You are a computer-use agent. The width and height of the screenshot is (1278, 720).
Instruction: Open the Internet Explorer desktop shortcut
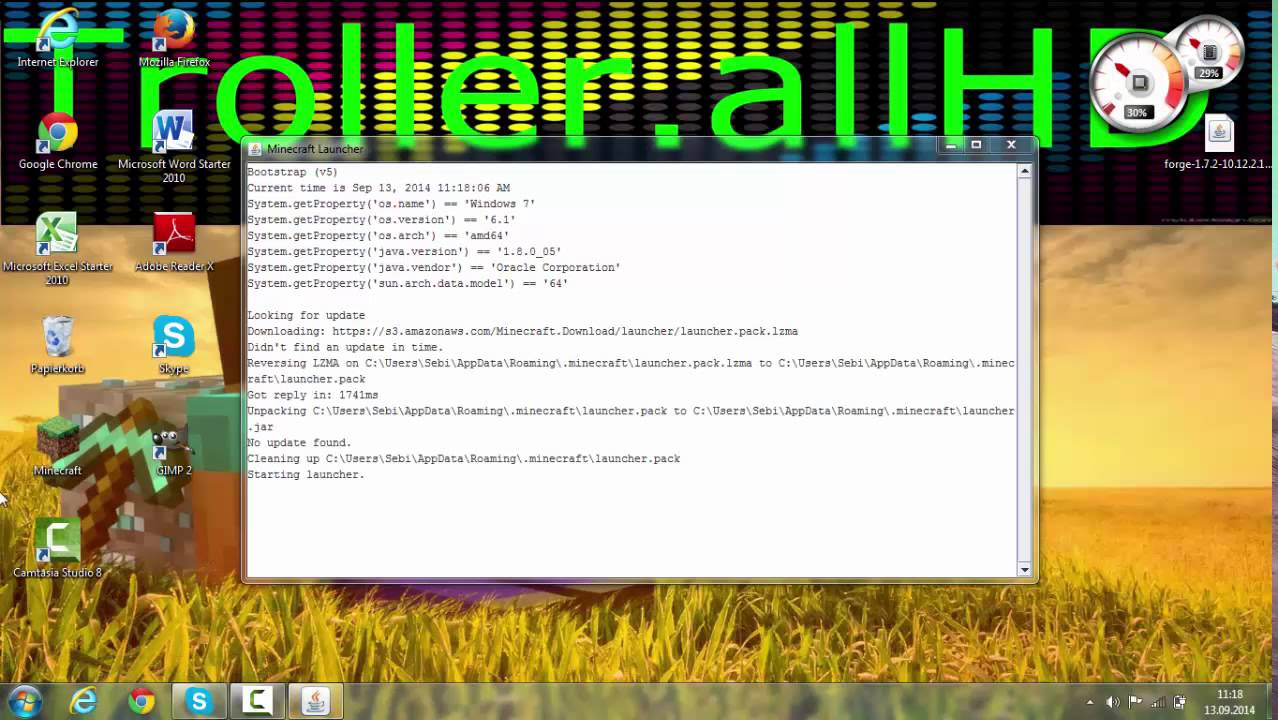coord(57,39)
